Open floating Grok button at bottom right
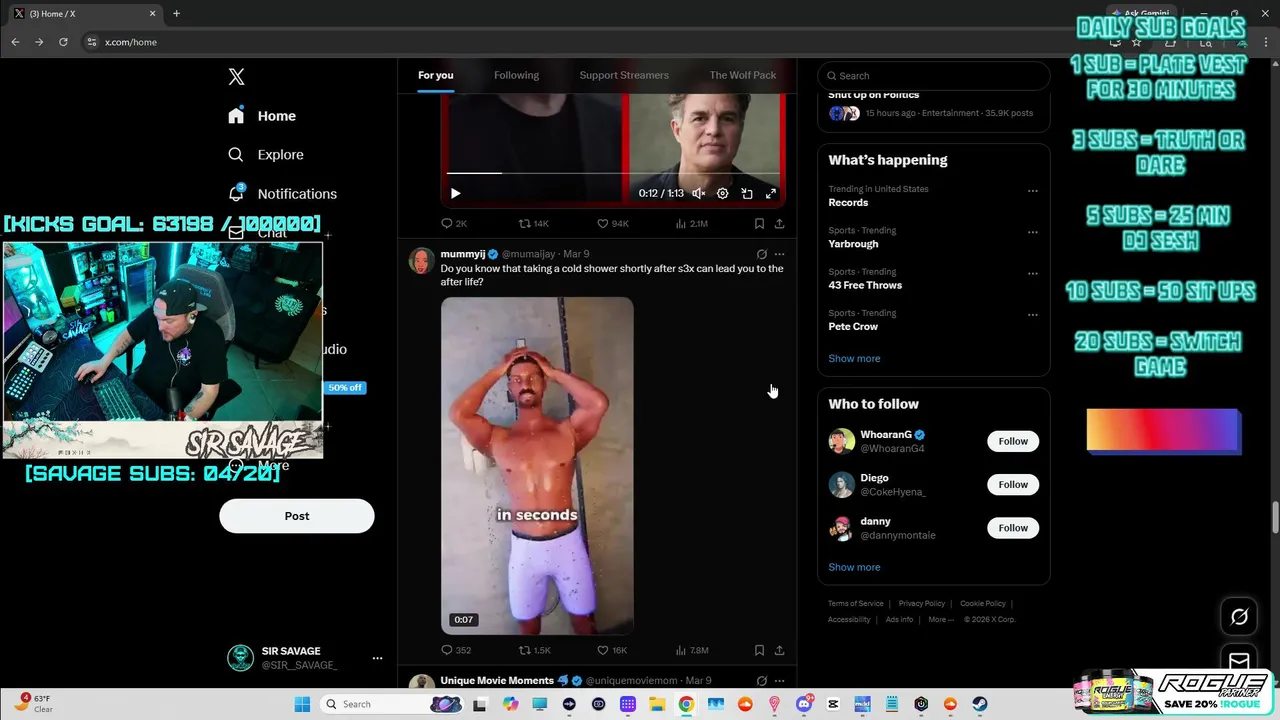The image size is (1280, 720). click(x=1239, y=617)
